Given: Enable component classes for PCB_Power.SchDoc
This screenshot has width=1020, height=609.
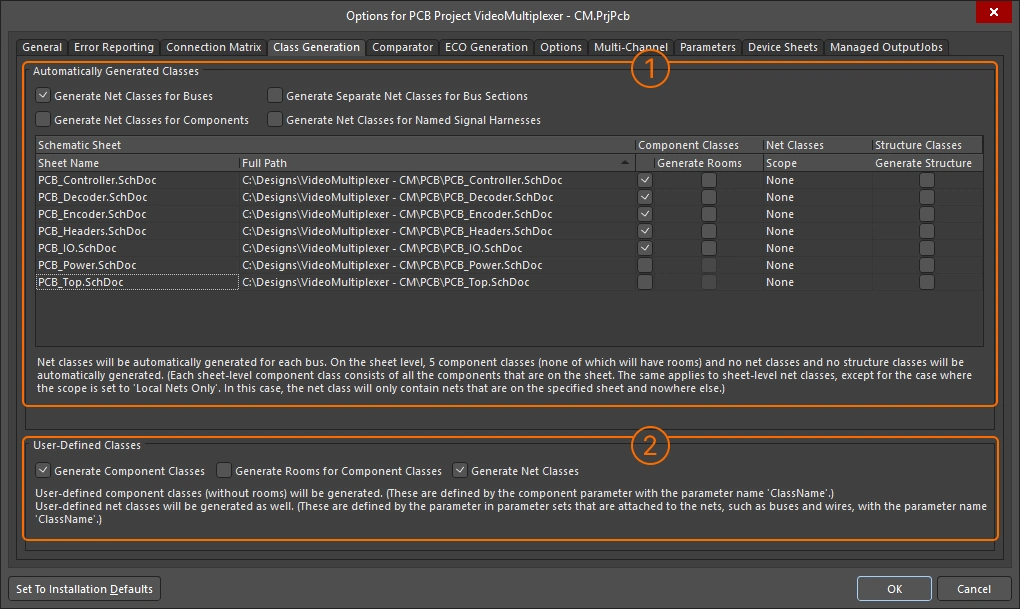Looking at the screenshot, I should click(645, 264).
